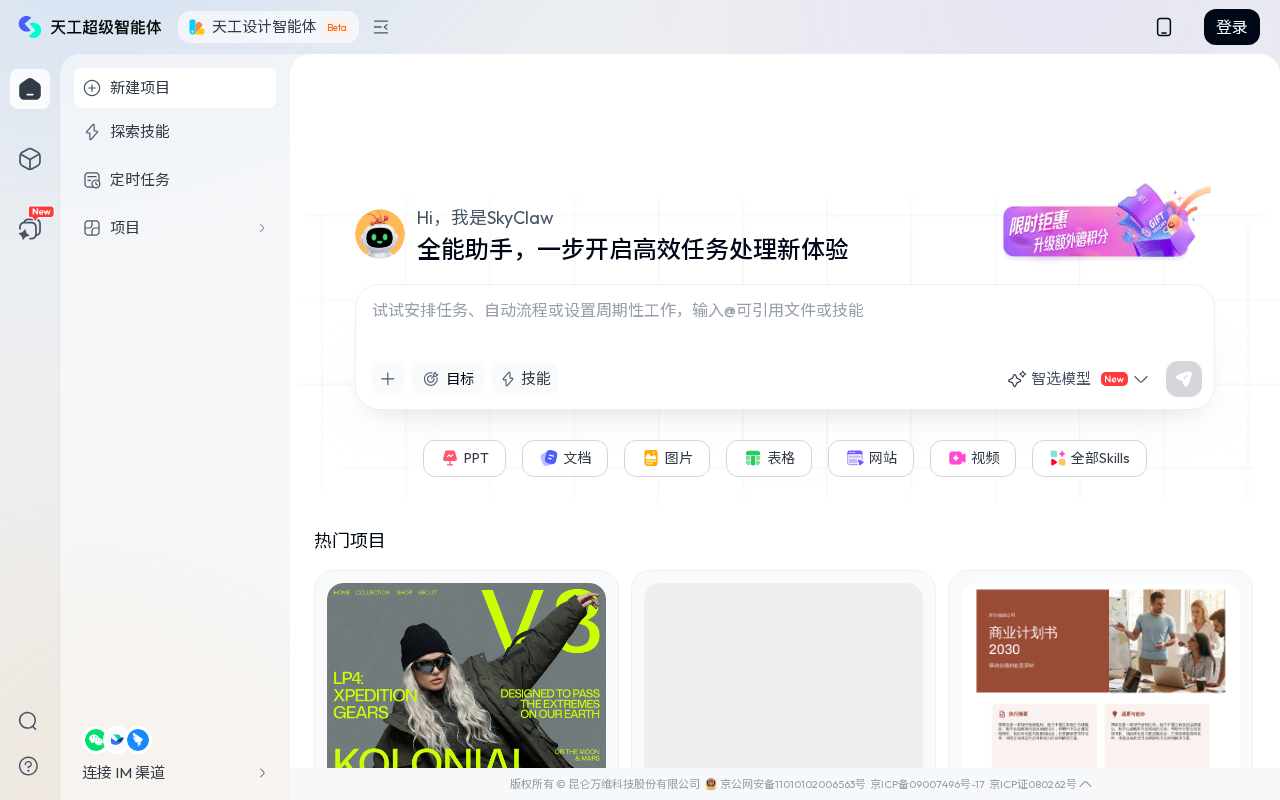Open the cube icon in left rail

(30, 159)
